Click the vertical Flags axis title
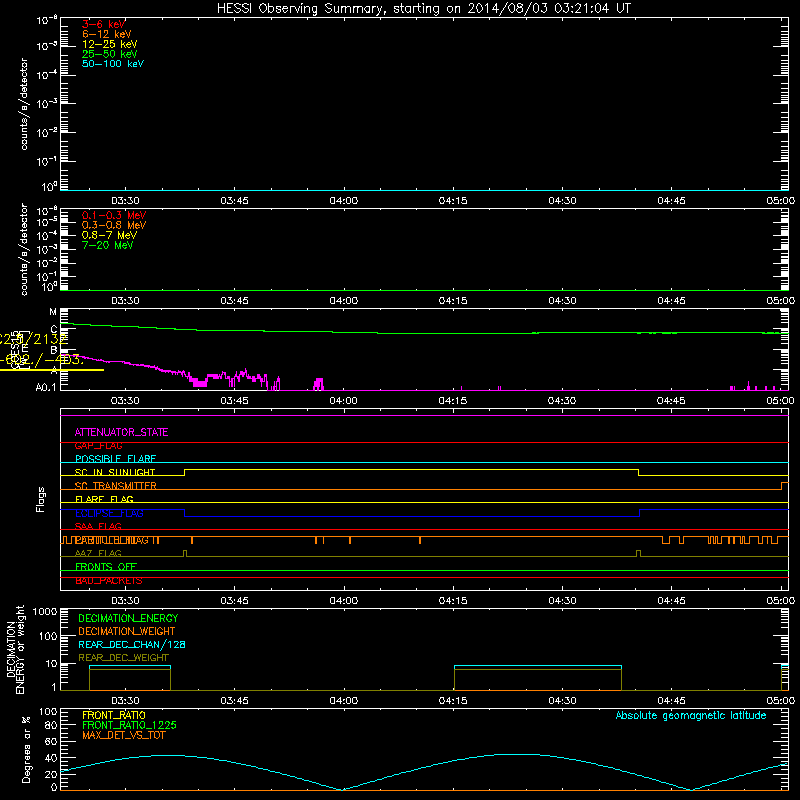 coord(41,499)
